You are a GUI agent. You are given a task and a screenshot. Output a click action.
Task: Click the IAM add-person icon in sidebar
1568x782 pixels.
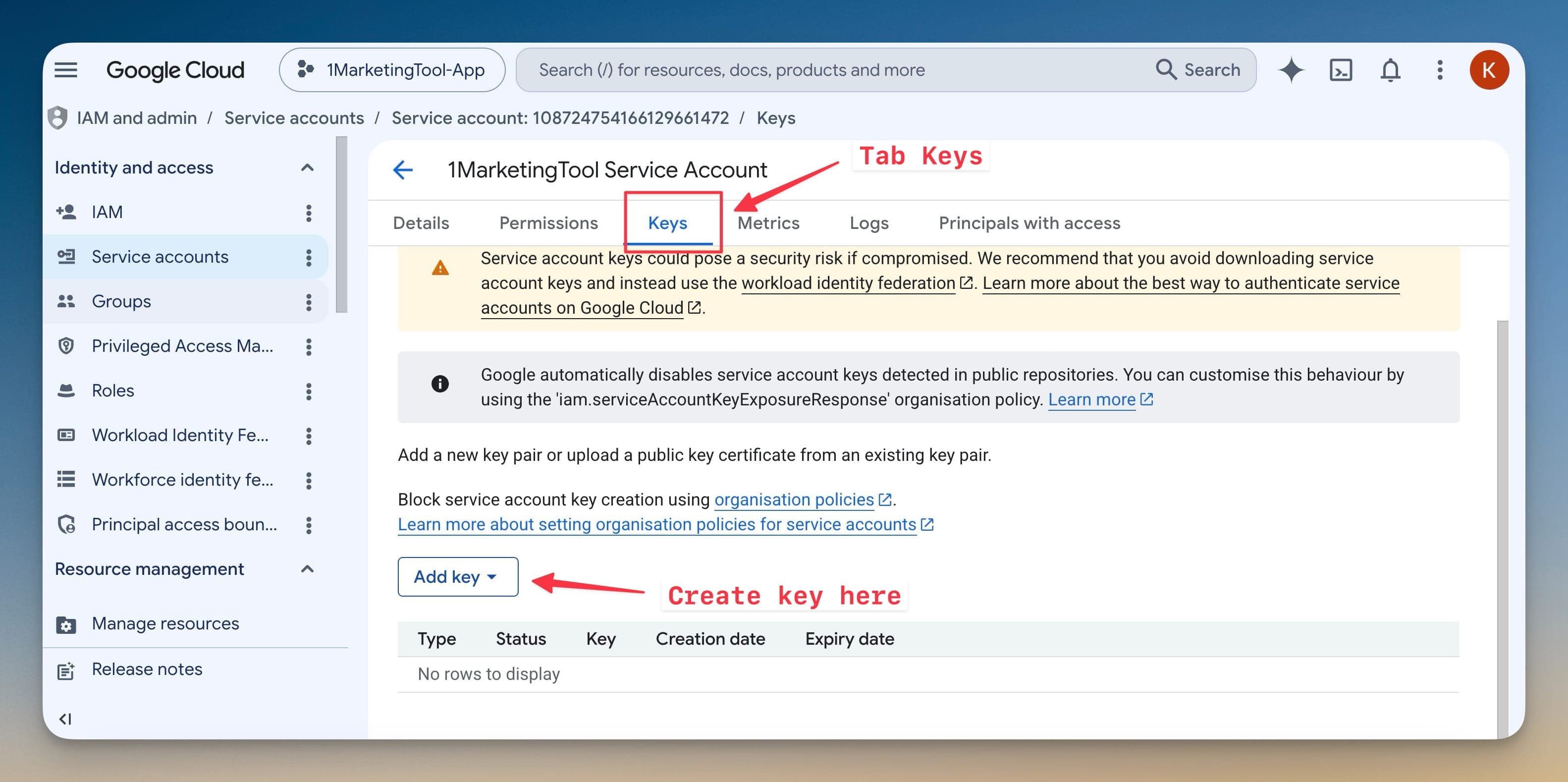(x=66, y=212)
